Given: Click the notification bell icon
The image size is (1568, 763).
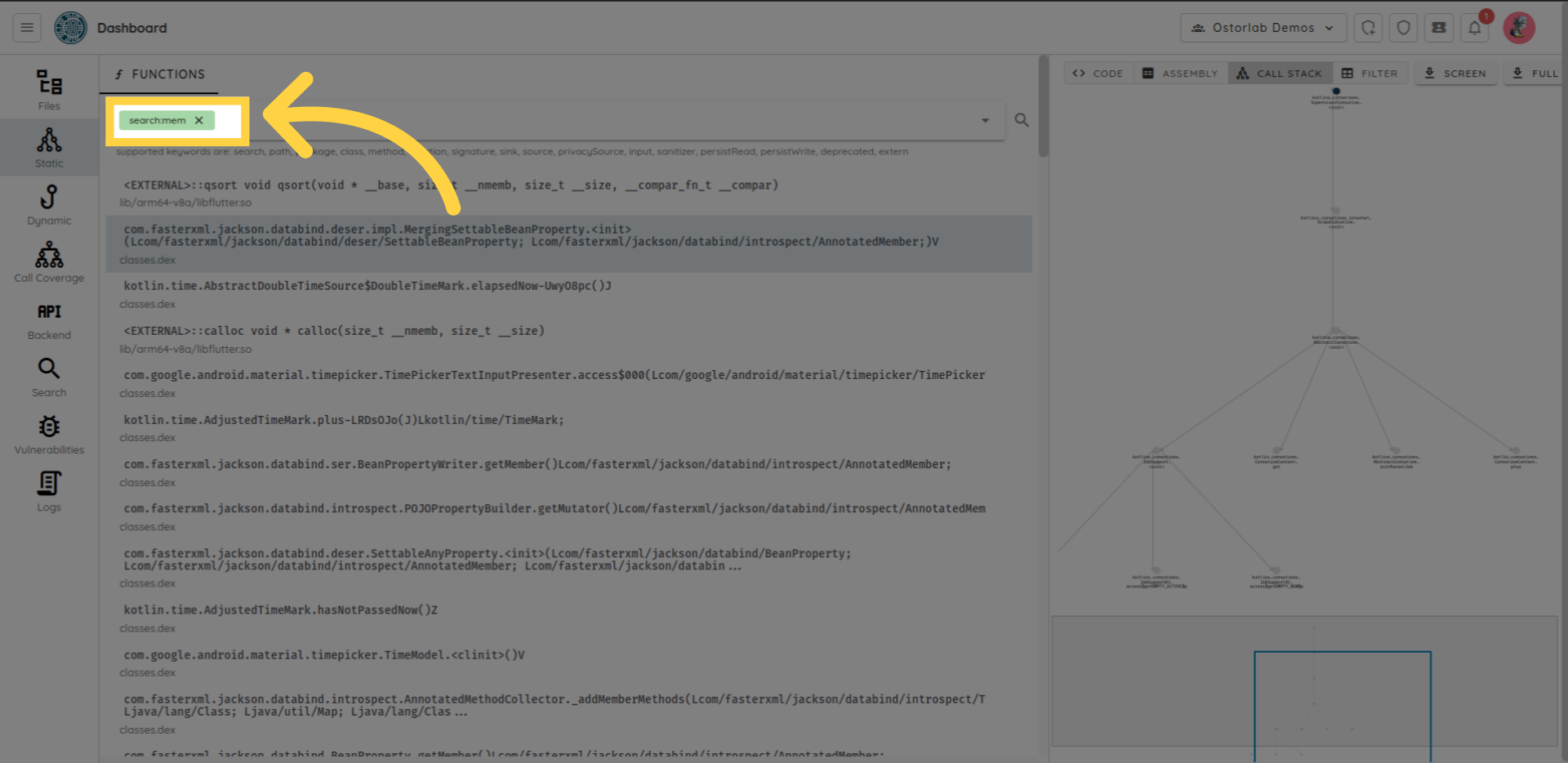Looking at the screenshot, I should tap(1474, 28).
